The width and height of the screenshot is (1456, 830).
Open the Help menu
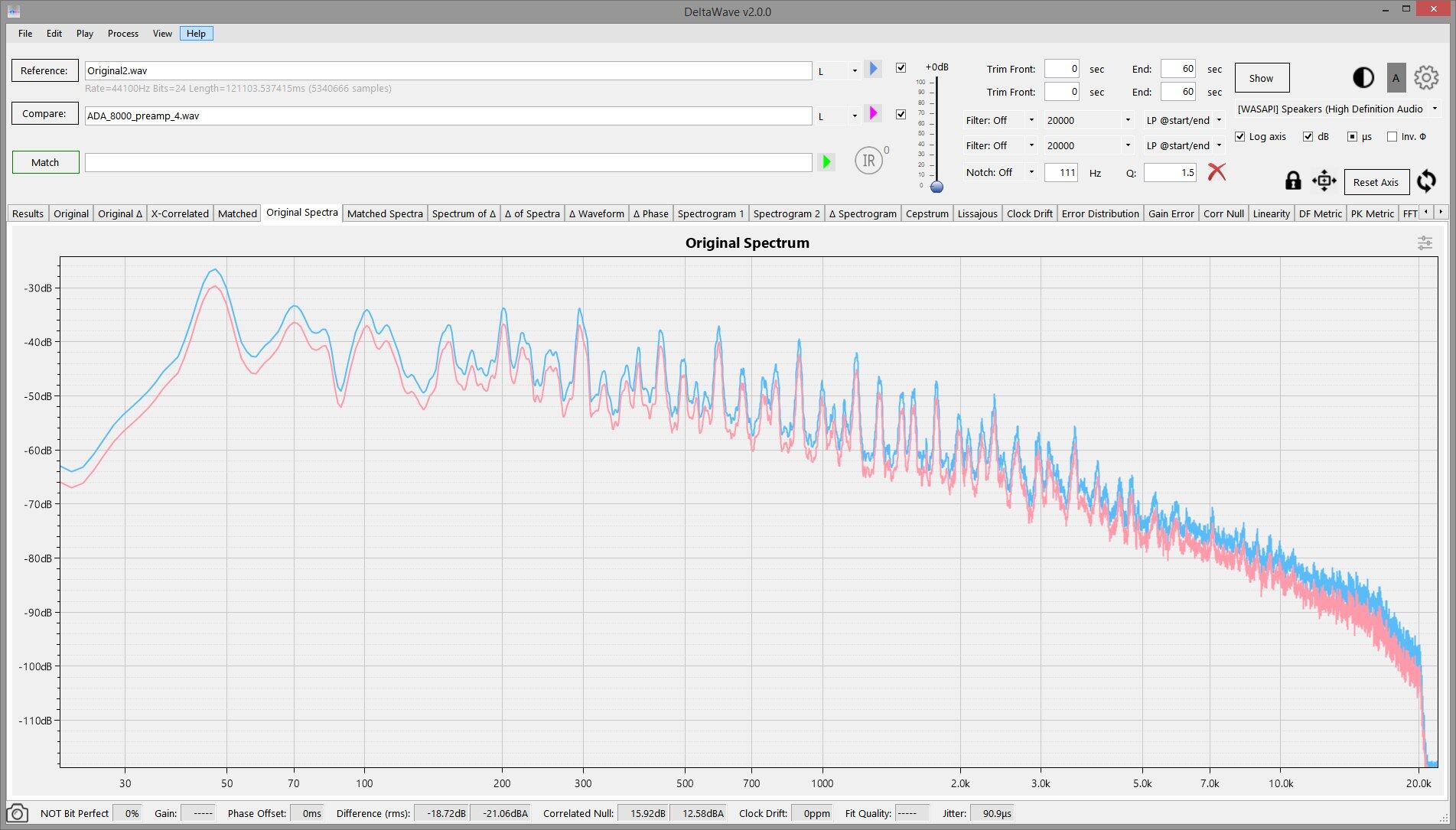(x=196, y=33)
